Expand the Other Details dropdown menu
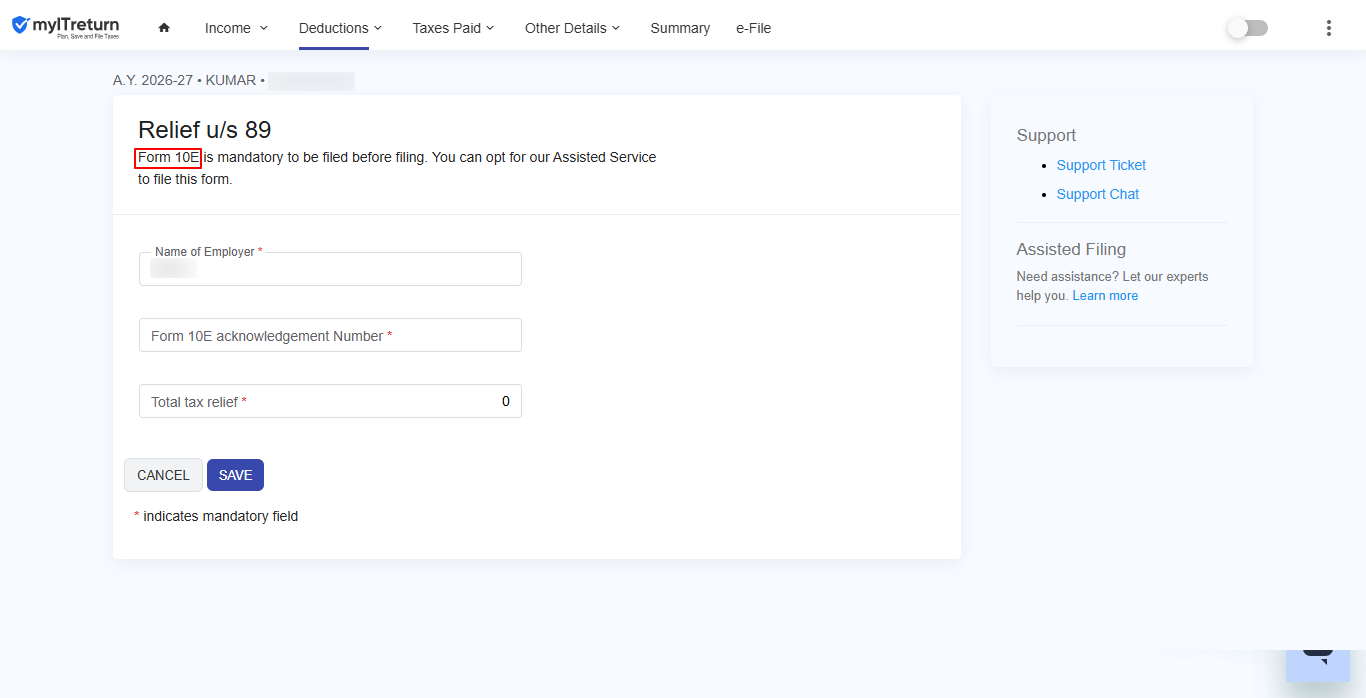Image resolution: width=1366 pixels, height=698 pixels. (572, 28)
